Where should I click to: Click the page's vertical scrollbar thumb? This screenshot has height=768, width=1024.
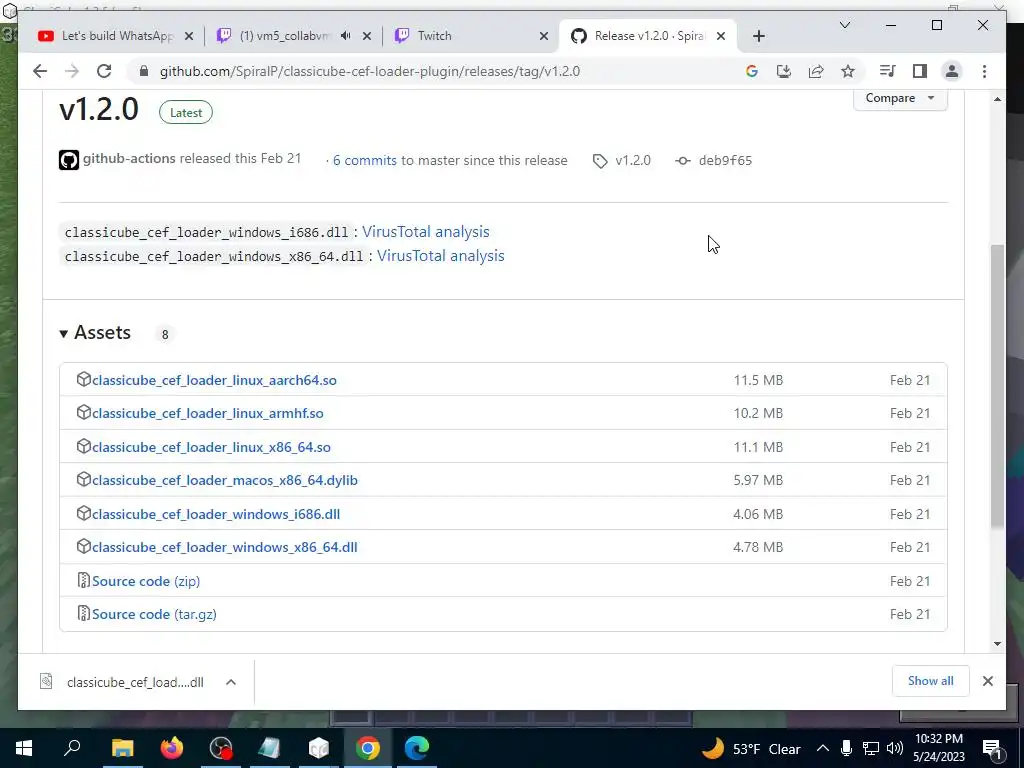(x=997, y=385)
